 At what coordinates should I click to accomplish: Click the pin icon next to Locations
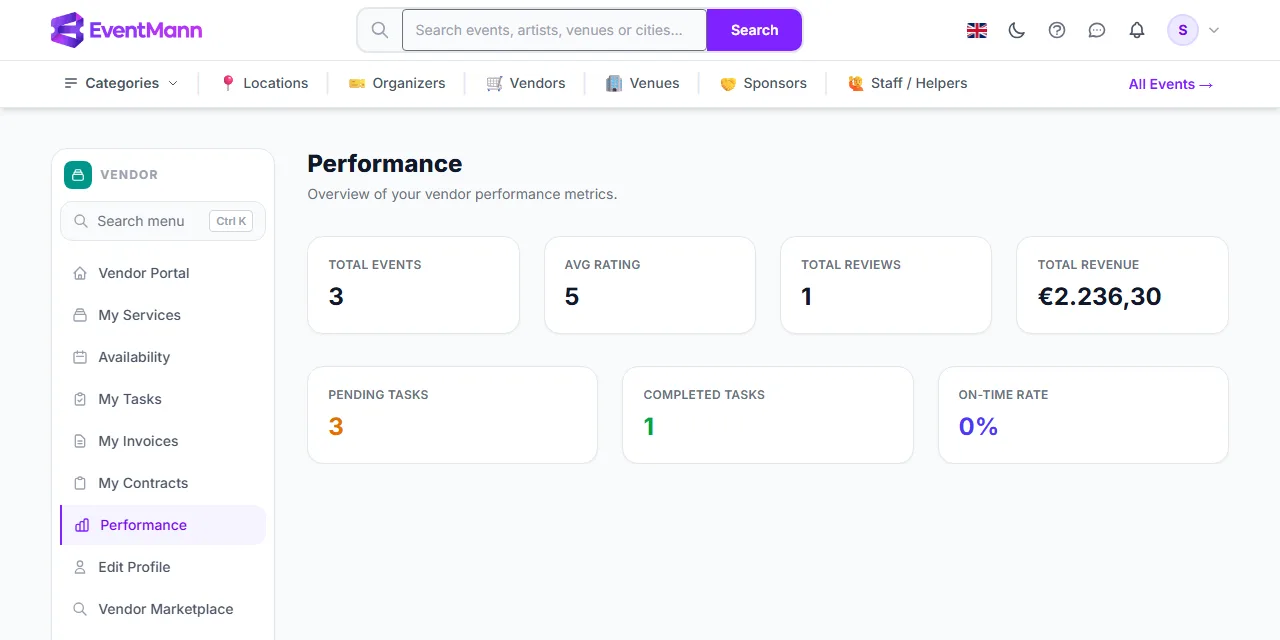(228, 83)
